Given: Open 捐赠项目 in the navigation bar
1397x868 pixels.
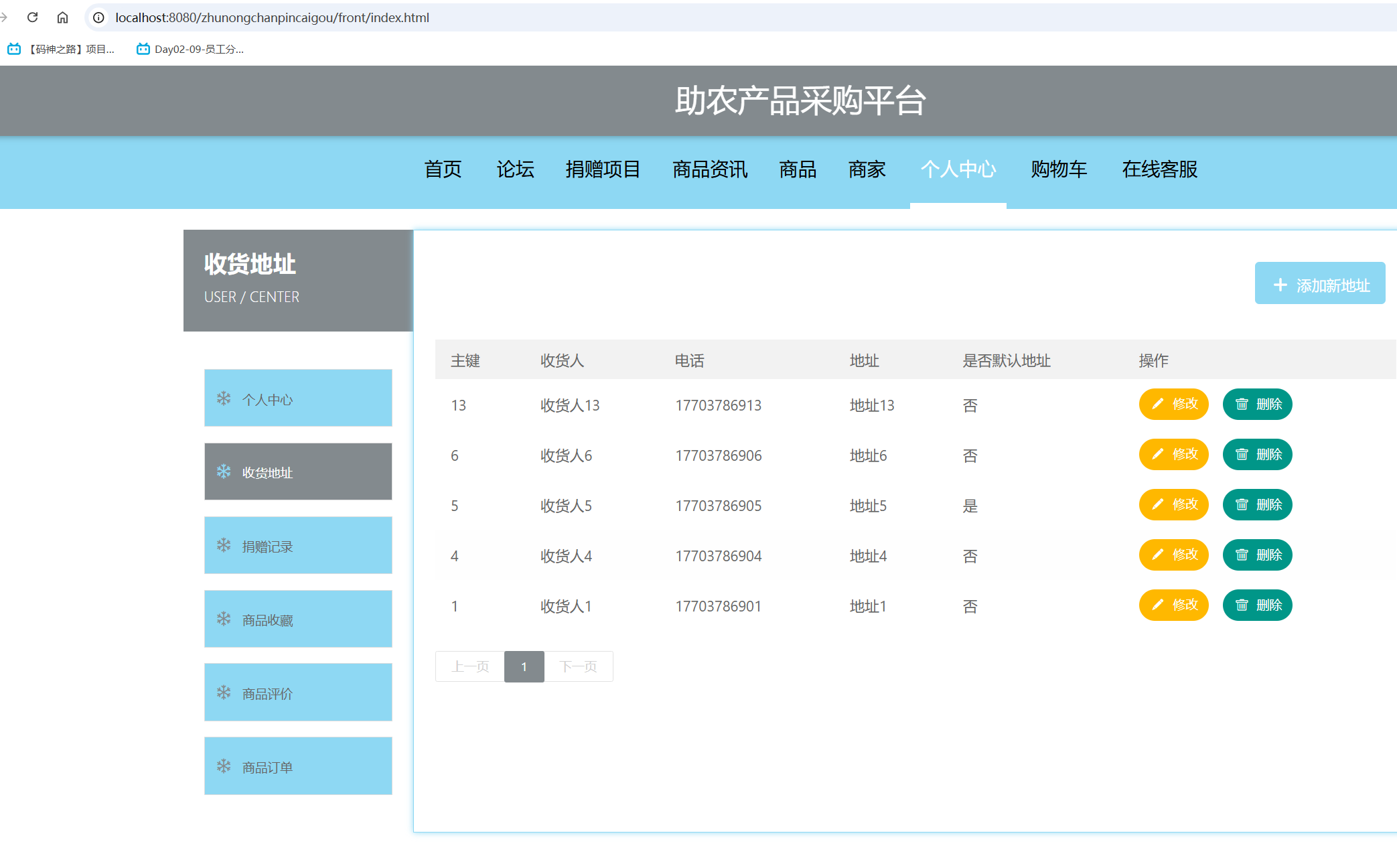Looking at the screenshot, I should [603, 169].
